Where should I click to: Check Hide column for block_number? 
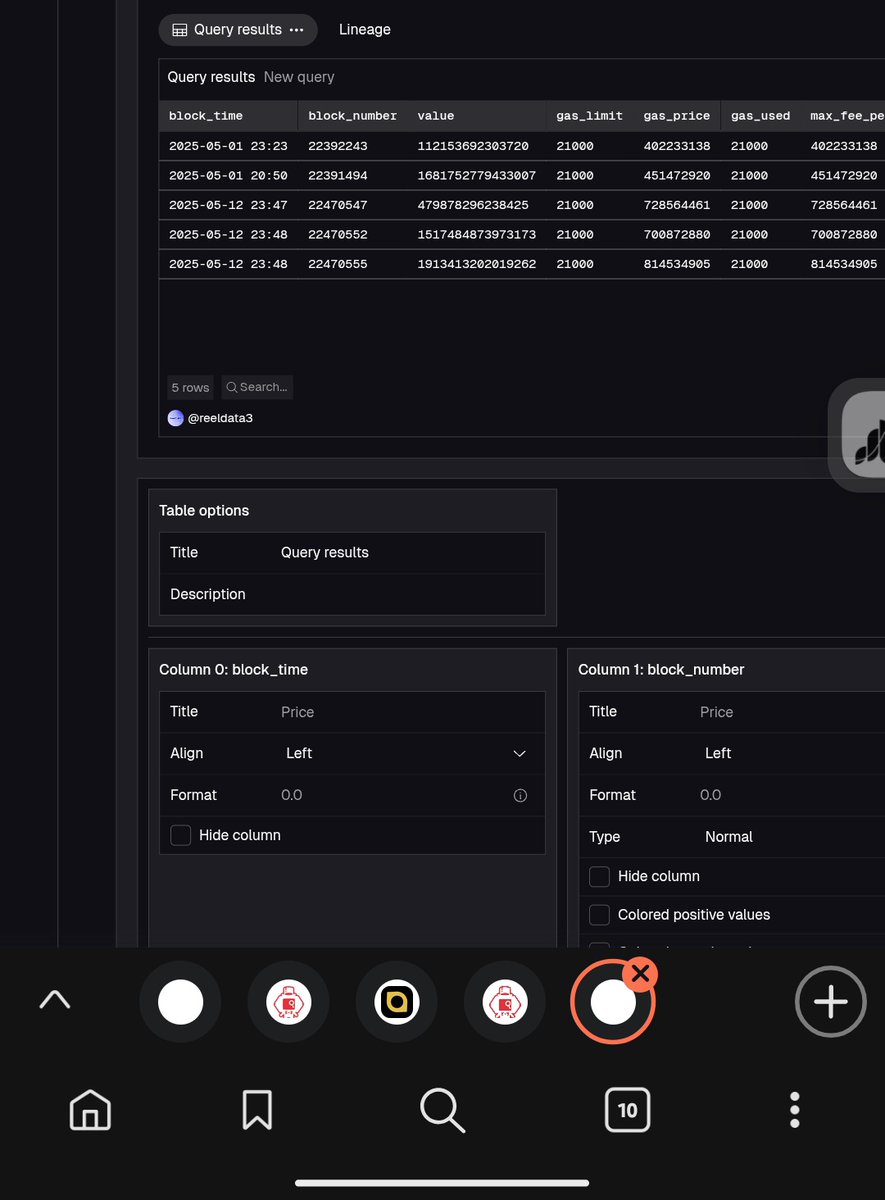click(599, 876)
